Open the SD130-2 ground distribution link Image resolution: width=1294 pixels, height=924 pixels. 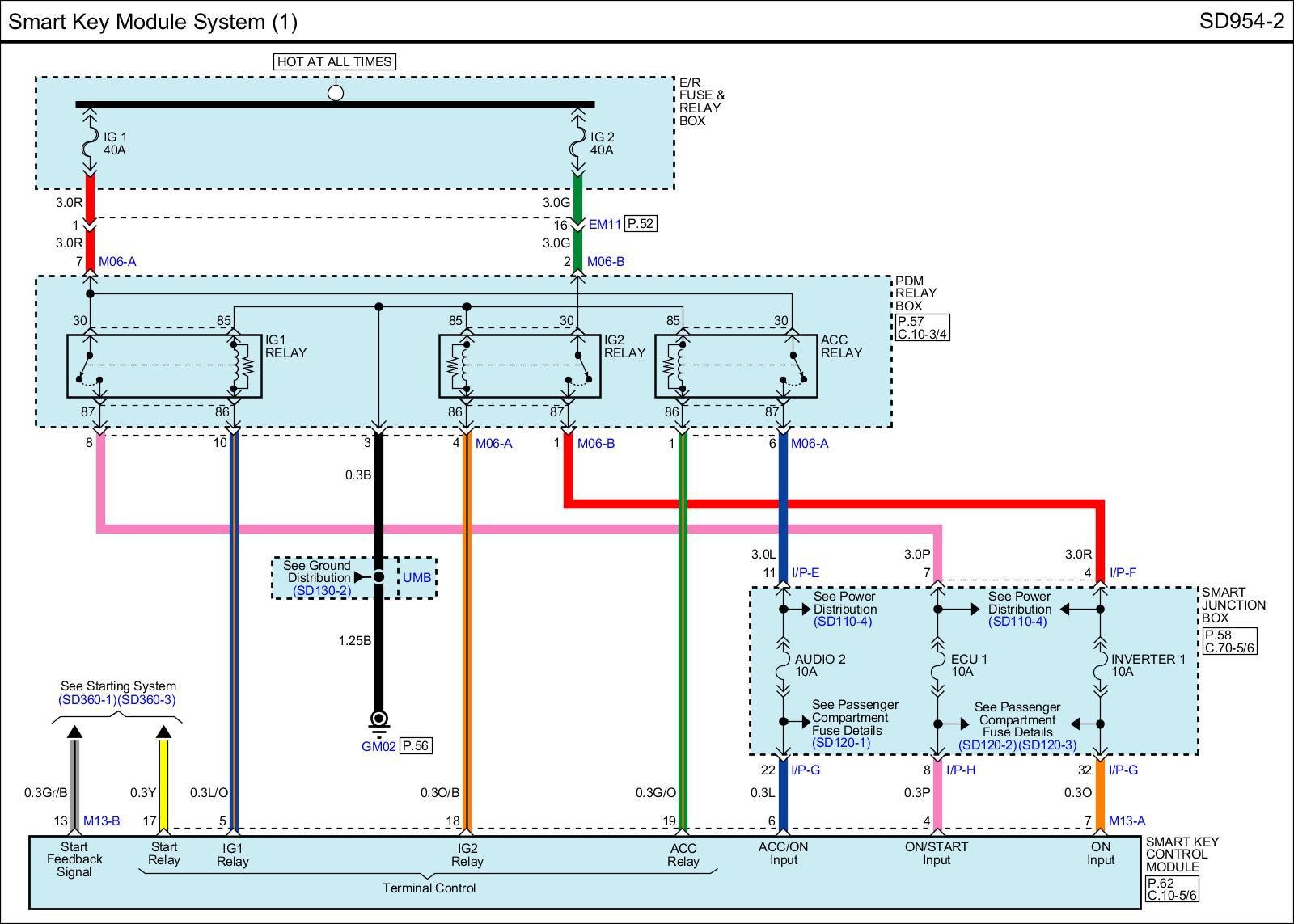tap(321, 591)
